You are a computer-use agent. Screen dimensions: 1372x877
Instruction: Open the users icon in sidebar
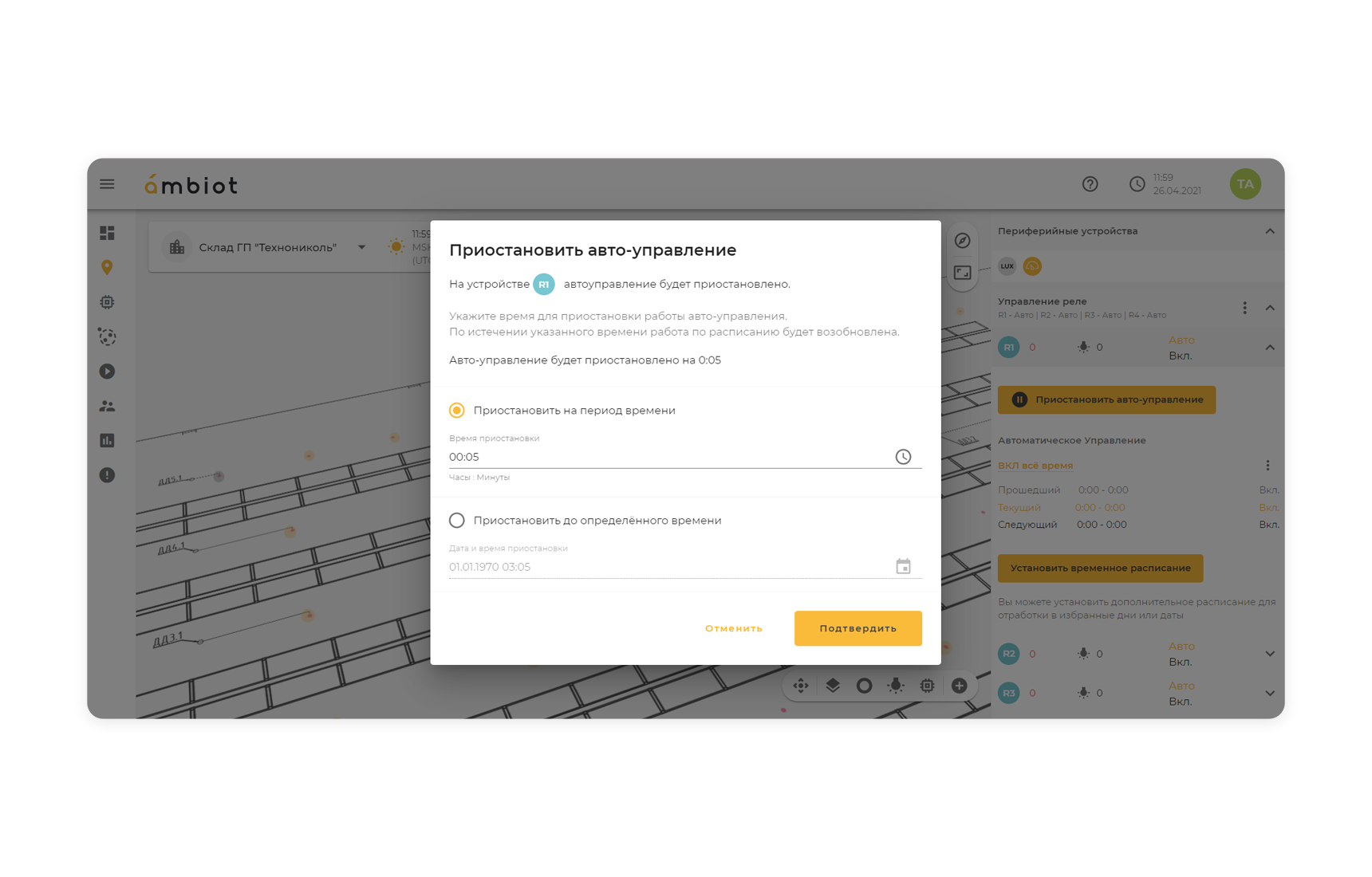click(107, 406)
